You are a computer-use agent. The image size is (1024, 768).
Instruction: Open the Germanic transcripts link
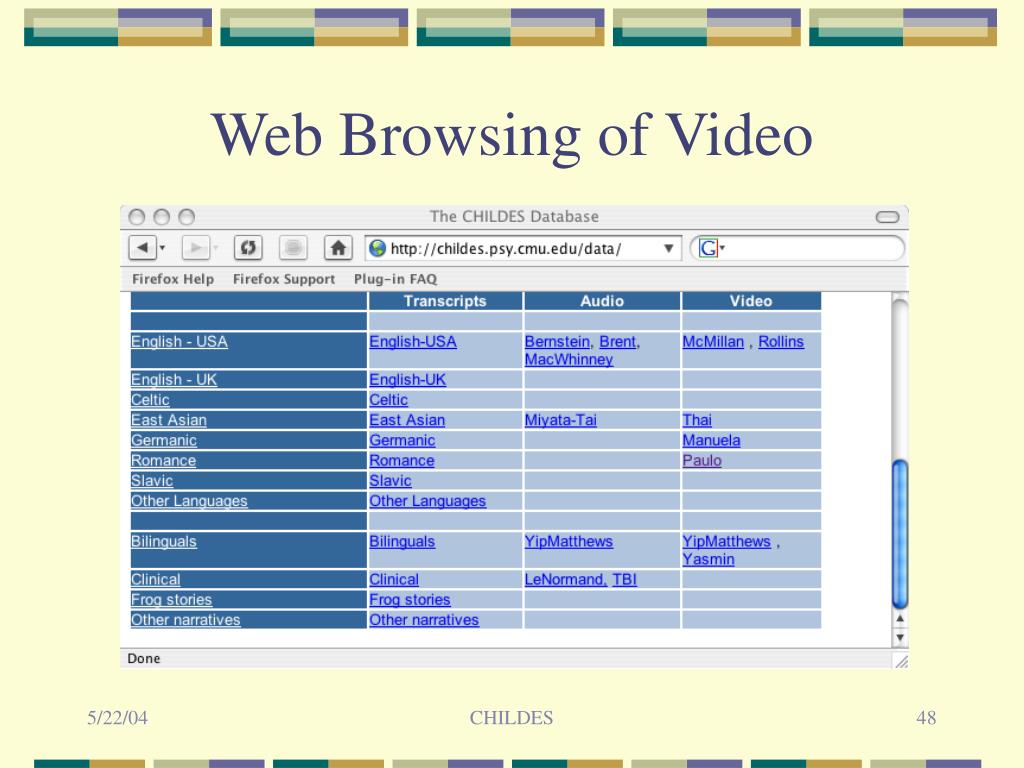pyautogui.click(x=402, y=440)
